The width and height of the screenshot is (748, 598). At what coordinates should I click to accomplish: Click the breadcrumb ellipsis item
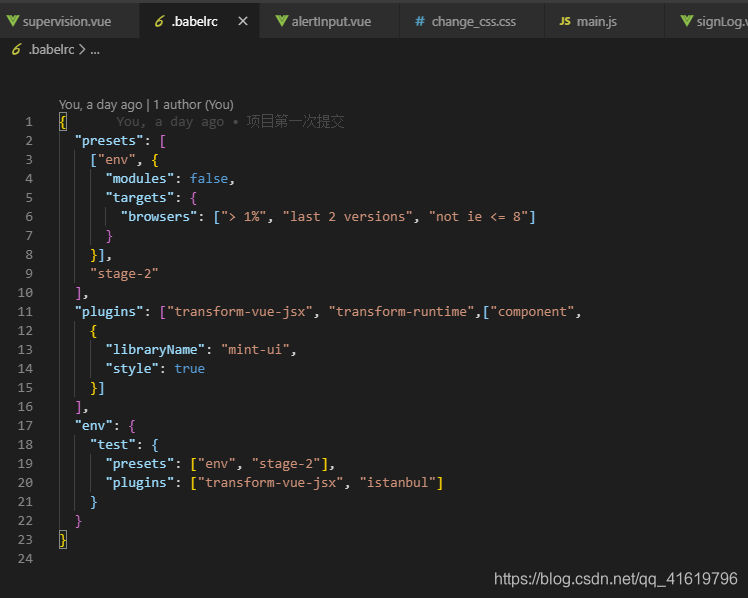coord(95,50)
